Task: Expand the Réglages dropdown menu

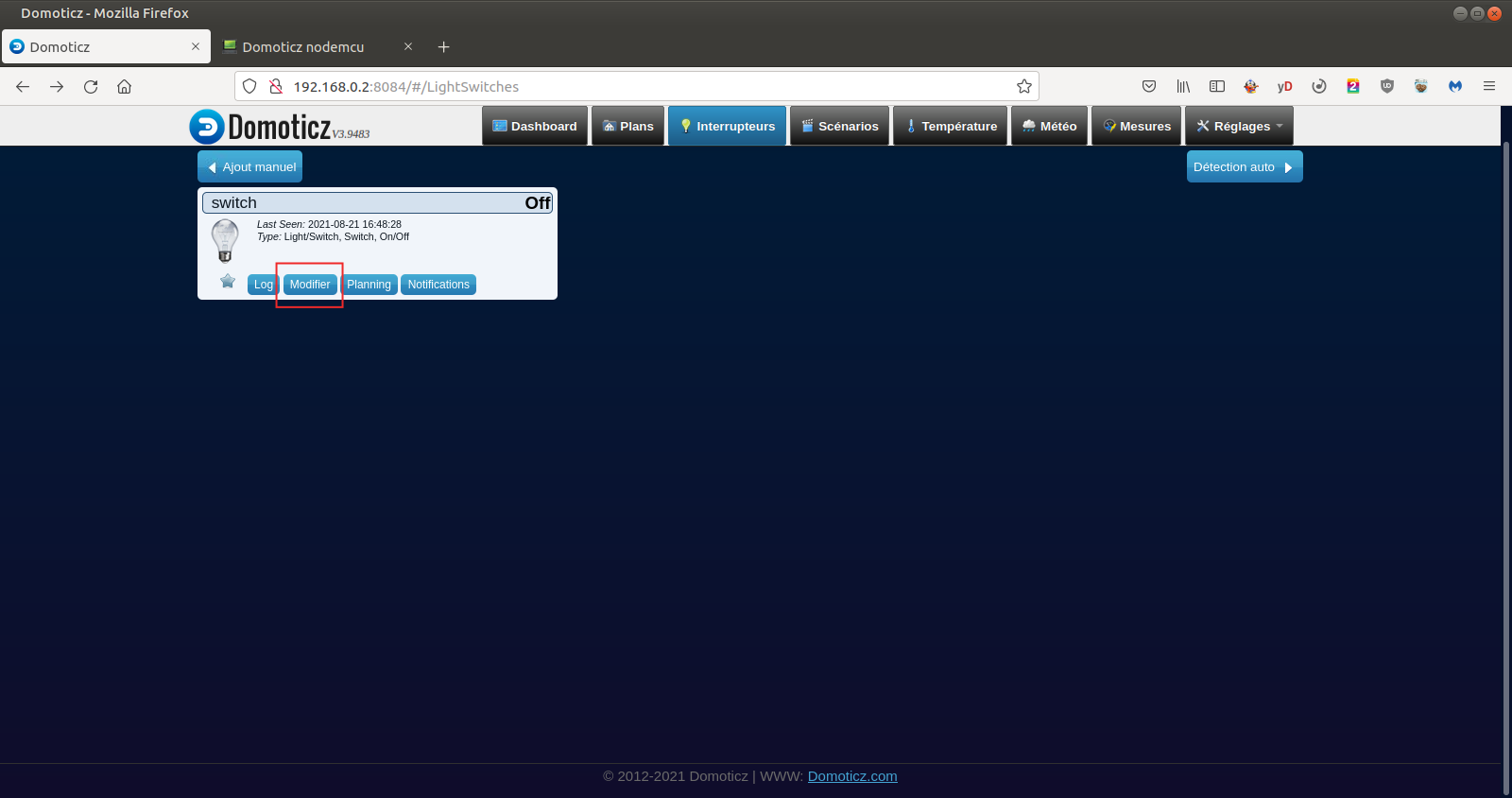Action: click(1240, 127)
